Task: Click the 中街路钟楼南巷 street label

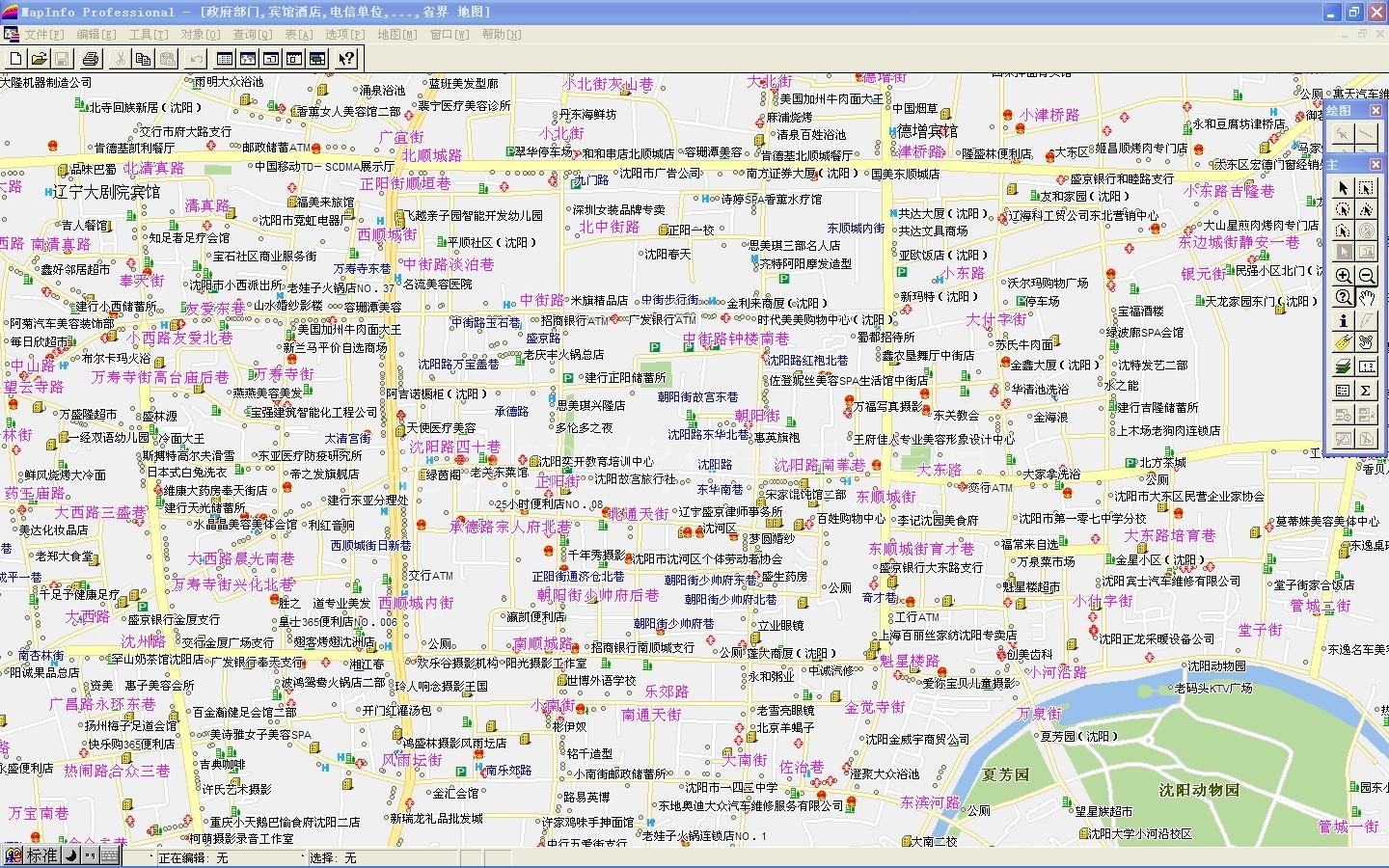Action: click(736, 339)
